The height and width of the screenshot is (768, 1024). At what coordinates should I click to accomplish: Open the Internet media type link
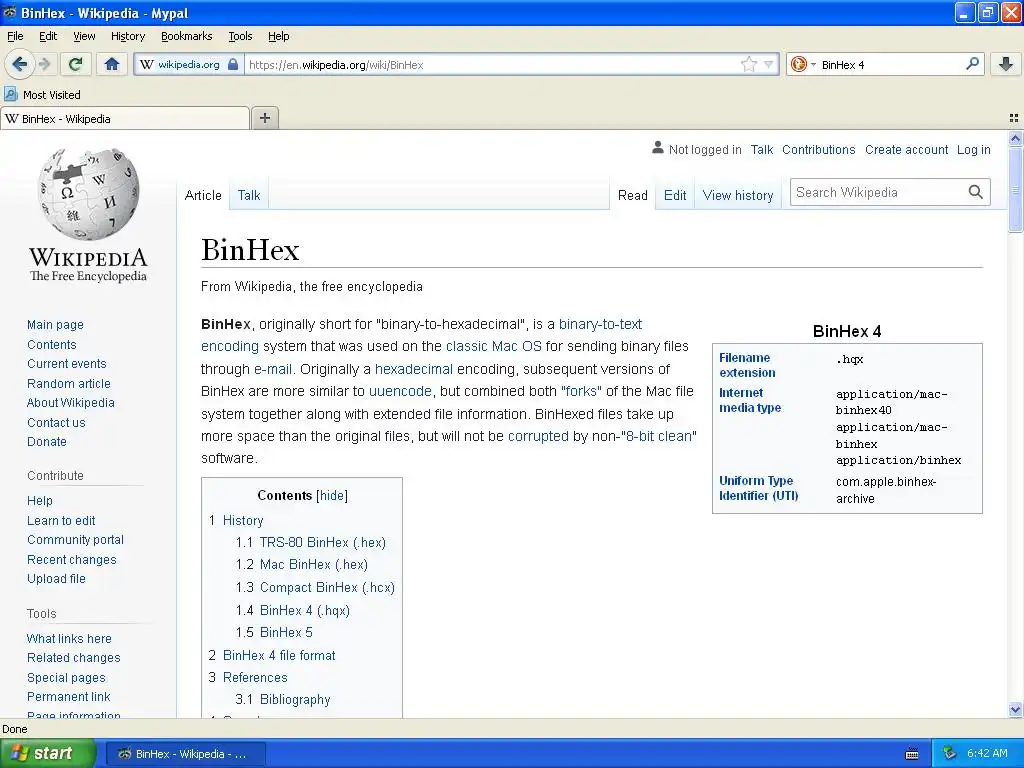pos(750,400)
